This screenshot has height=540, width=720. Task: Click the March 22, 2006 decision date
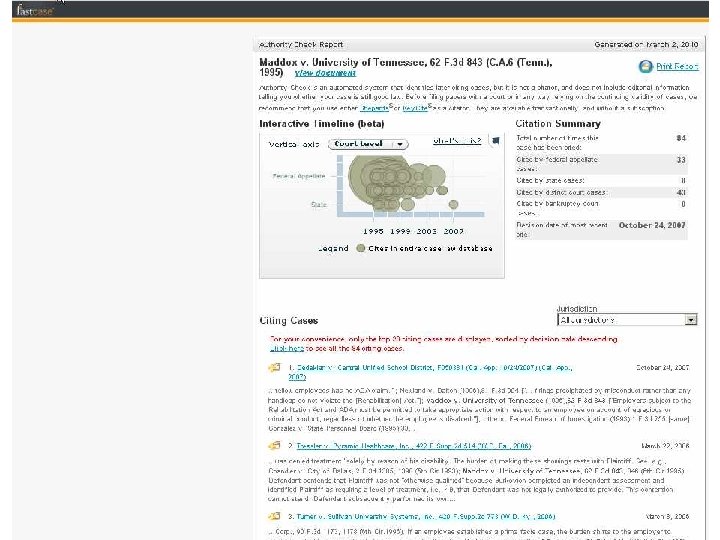point(665,446)
